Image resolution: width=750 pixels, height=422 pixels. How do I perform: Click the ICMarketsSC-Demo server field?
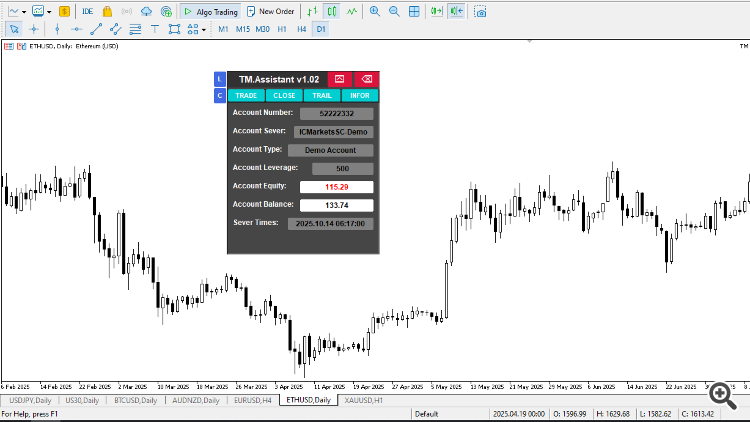pos(333,132)
